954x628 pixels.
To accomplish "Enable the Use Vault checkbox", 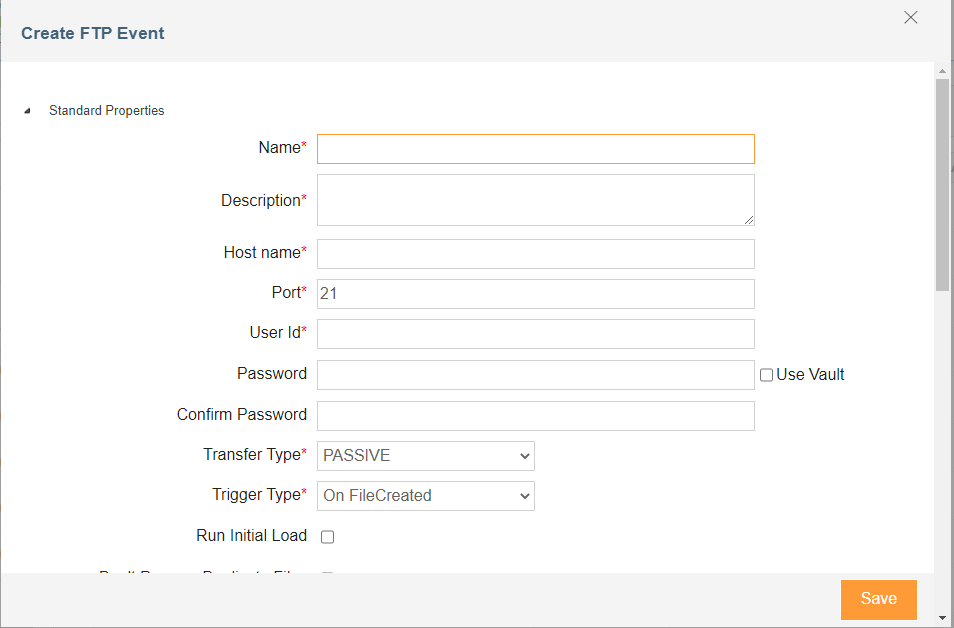I will [766, 375].
